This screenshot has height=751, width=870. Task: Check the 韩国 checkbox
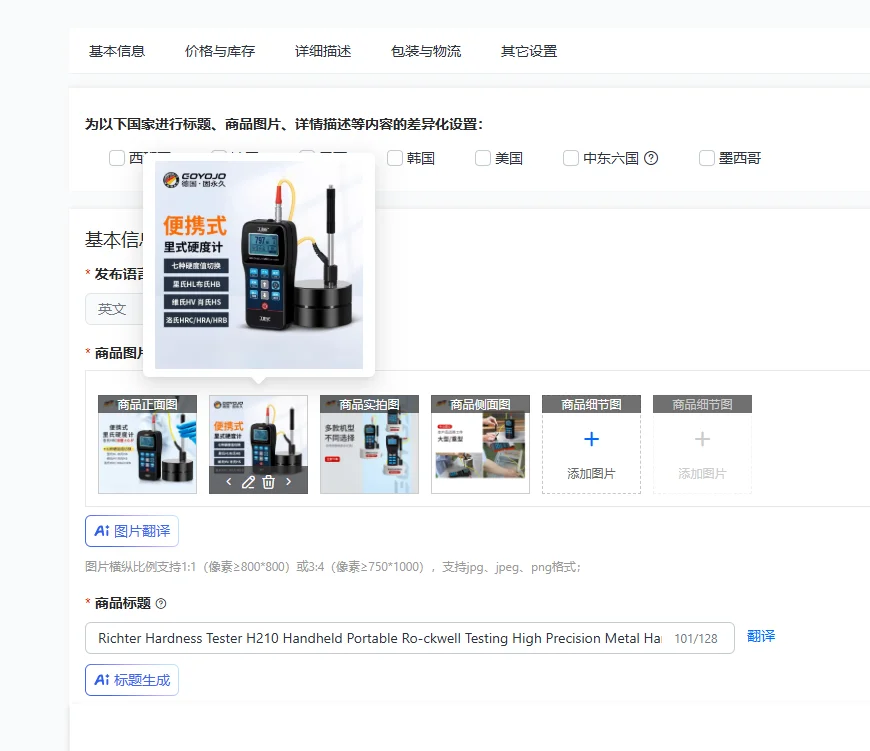394,158
